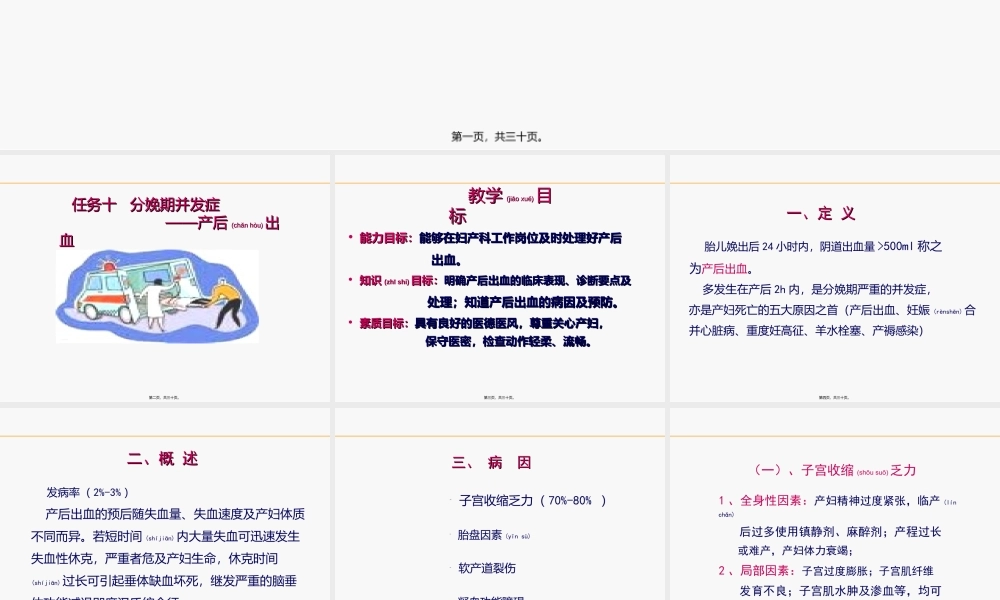Image resolution: width=1000 pixels, height=600 pixels.
Task: Click the 素质目标 label
Action: (x=375, y=324)
